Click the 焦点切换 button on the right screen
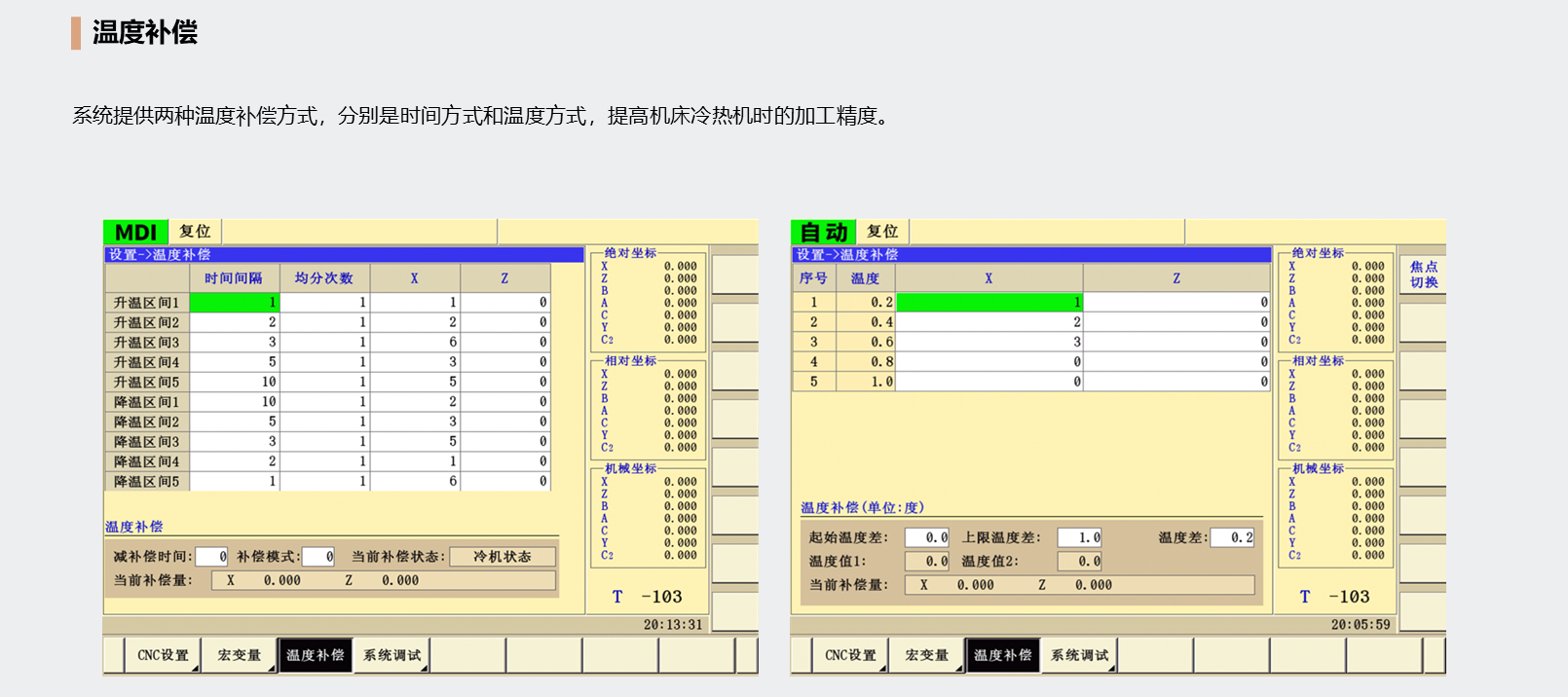 point(1423,275)
